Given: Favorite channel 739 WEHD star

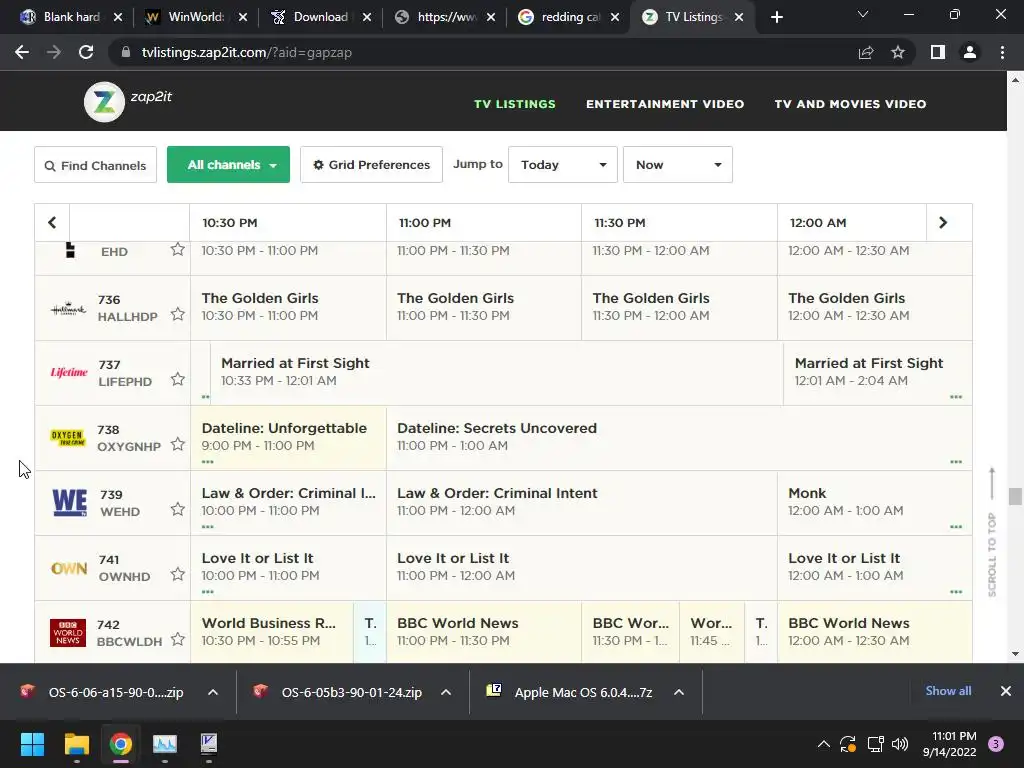Looking at the screenshot, I should [178, 509].
